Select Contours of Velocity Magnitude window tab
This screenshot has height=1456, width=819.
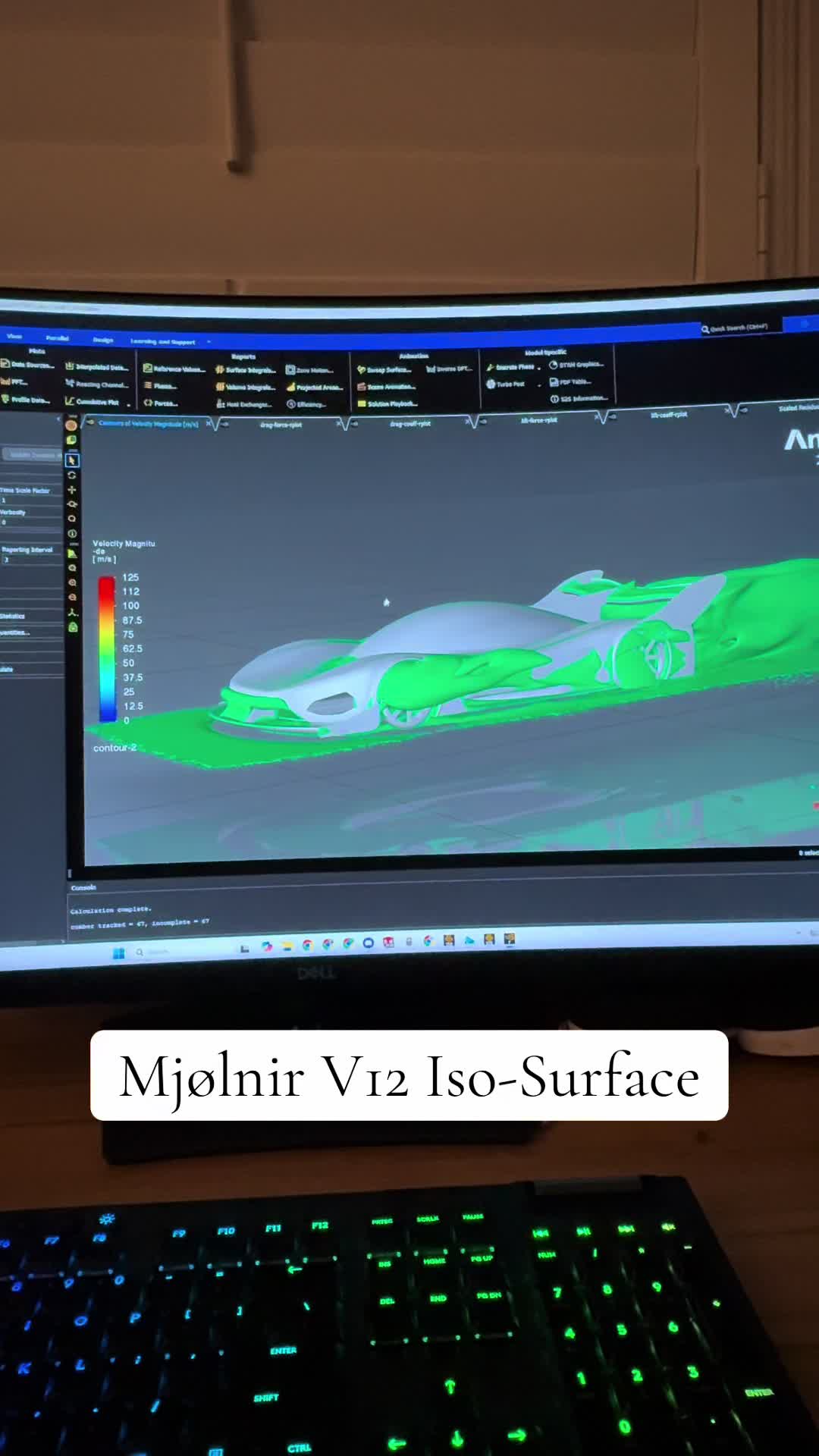click(x=149, y=423)
